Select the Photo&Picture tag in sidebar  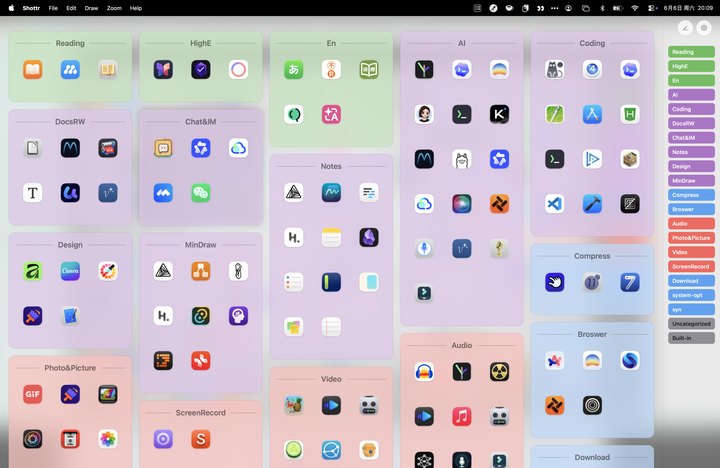click(x=691, y=238)
